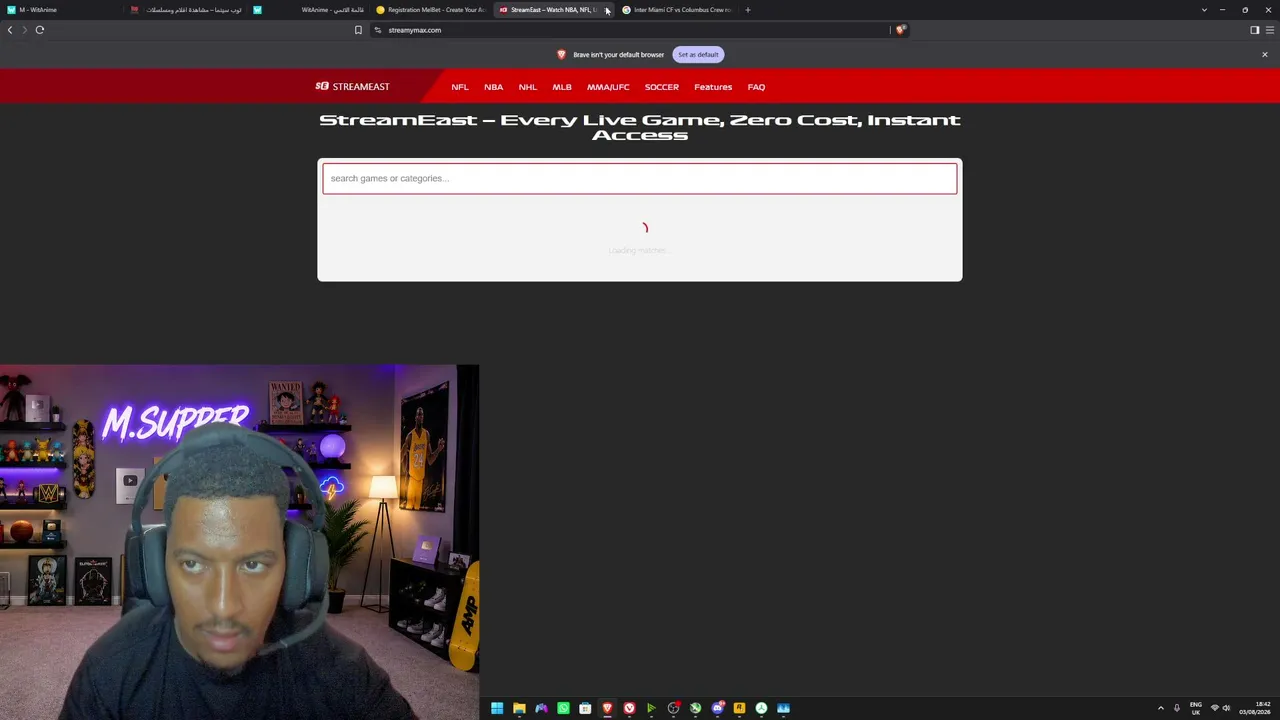Open Vivaldi from the taskbar

click(x=629, y=708)
